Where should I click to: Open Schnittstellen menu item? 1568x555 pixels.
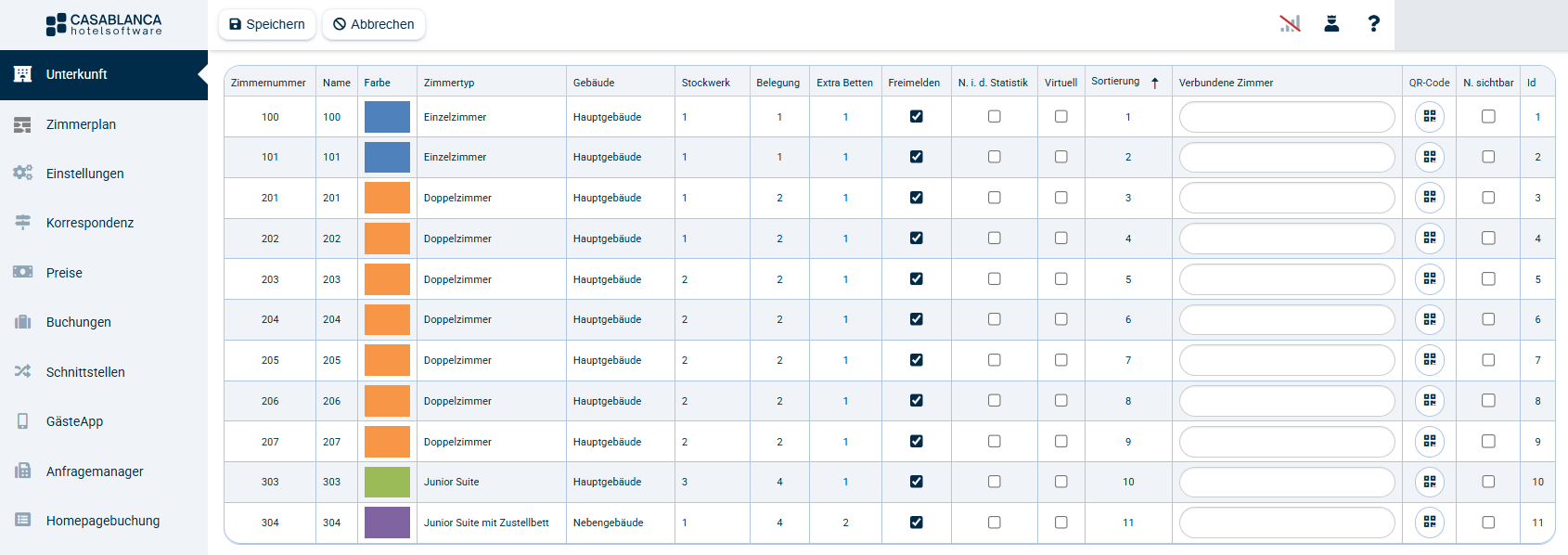pyautogui.click(x=104, y=371)
